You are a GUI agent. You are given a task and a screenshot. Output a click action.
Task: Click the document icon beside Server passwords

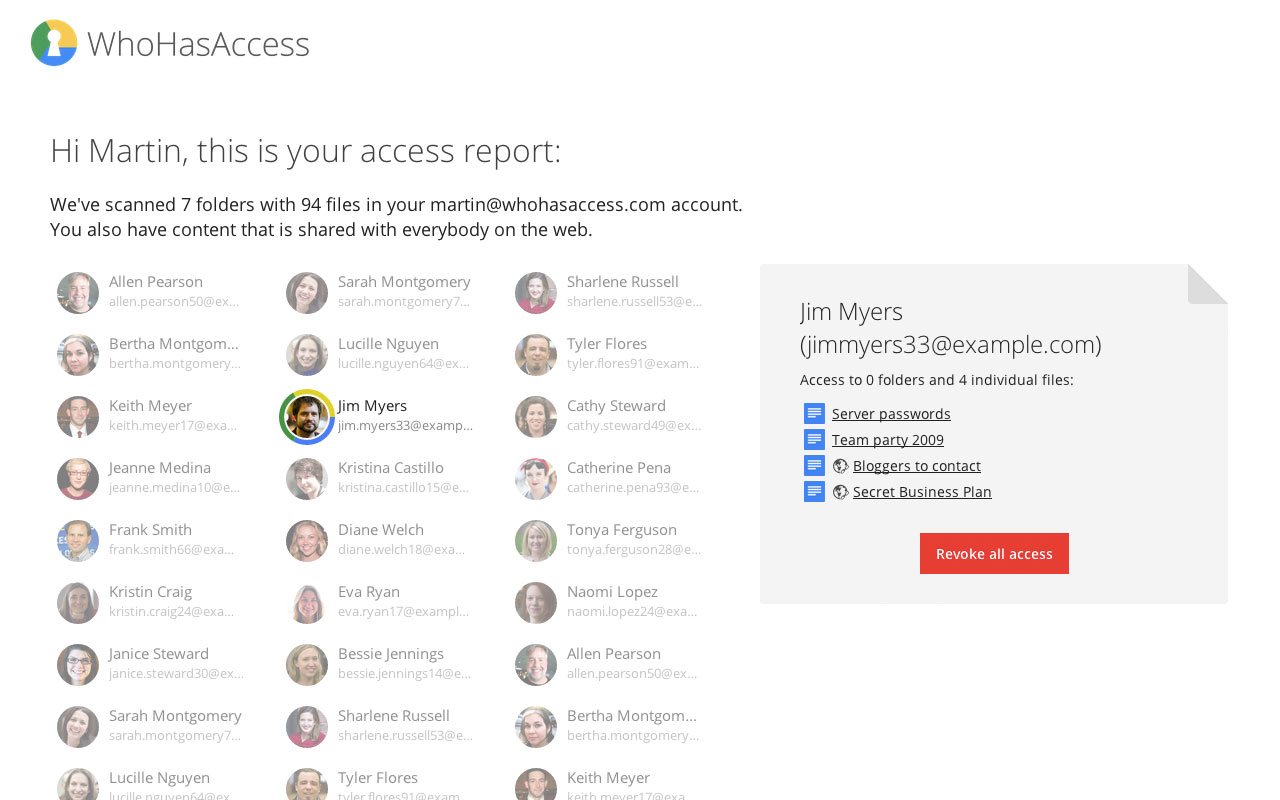point(813,412)
